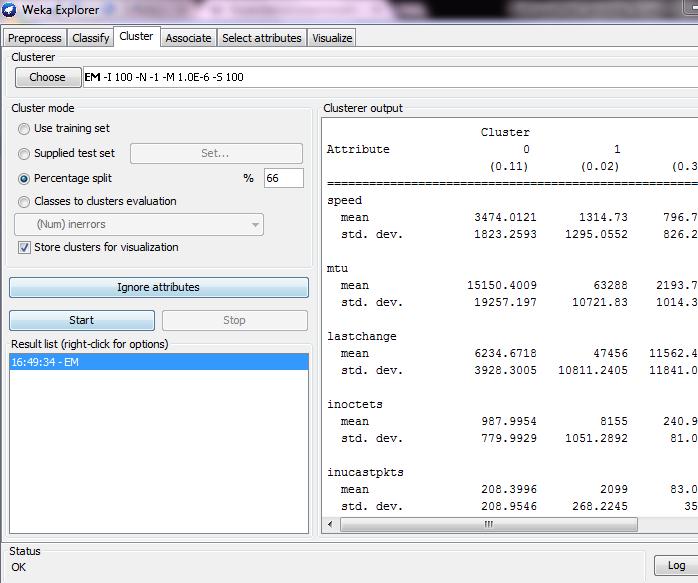Click the speed std. dev. value 1295.0552
The image size is (698, 583).
click(597, 235)
